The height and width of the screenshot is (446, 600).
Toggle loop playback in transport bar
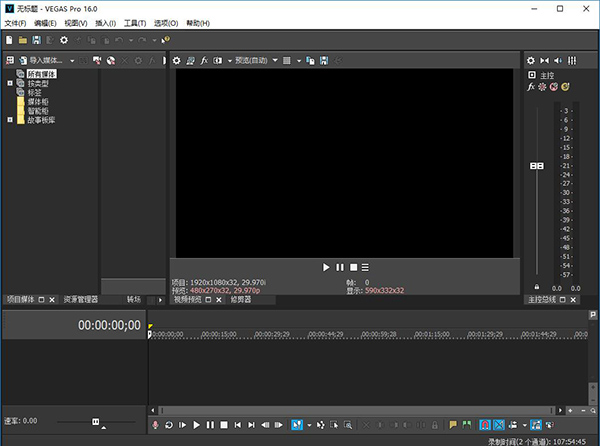tap(169, 425)
